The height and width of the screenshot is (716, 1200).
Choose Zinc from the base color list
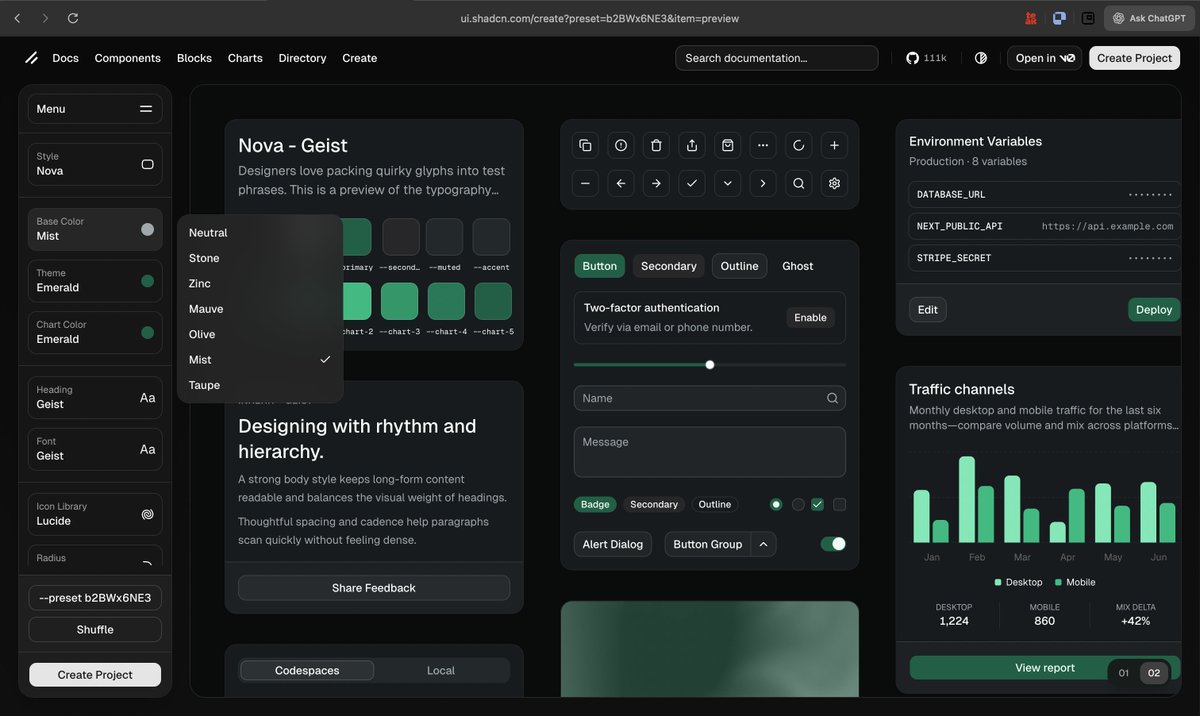coord(260,284)
